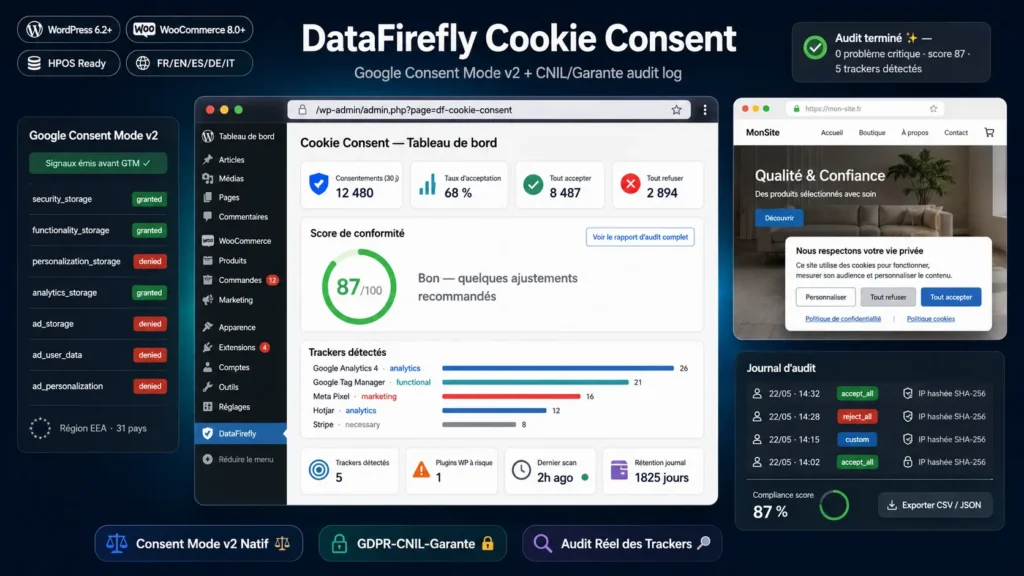1024x576 pixels.
Task: Click the target icon of Trackers détectés card
Action: [x=319, y=470]
